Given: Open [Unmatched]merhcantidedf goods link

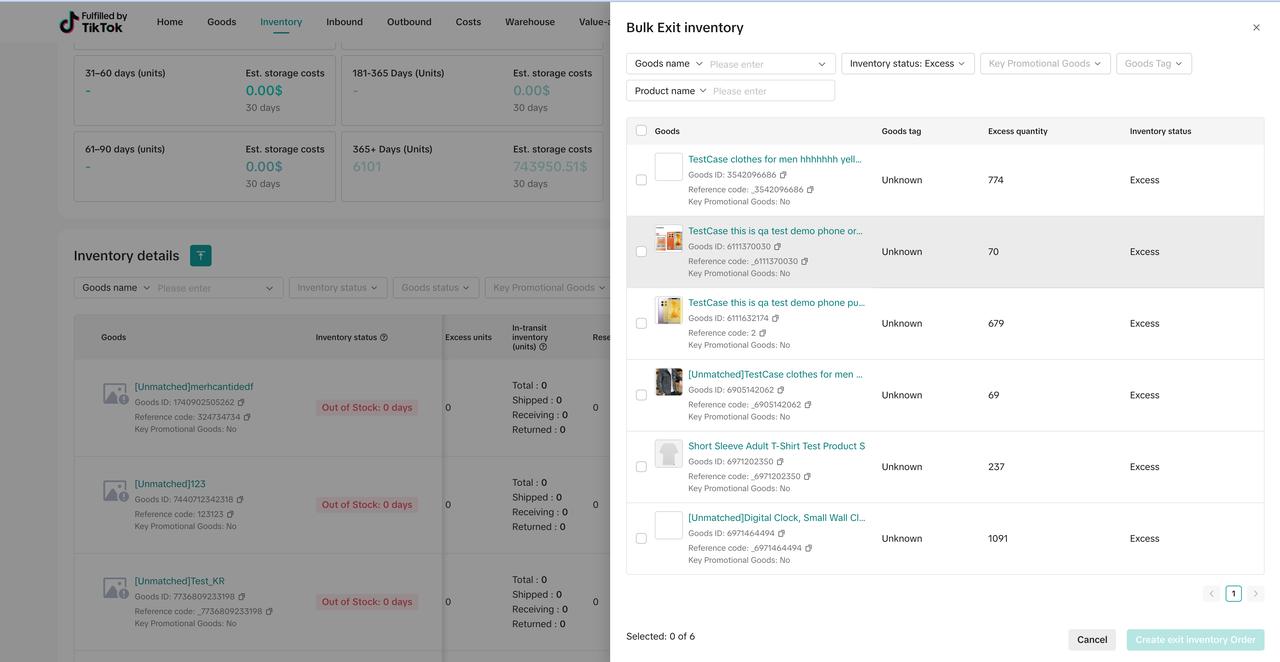Looking at the screenshot, I should pos(194,387).
